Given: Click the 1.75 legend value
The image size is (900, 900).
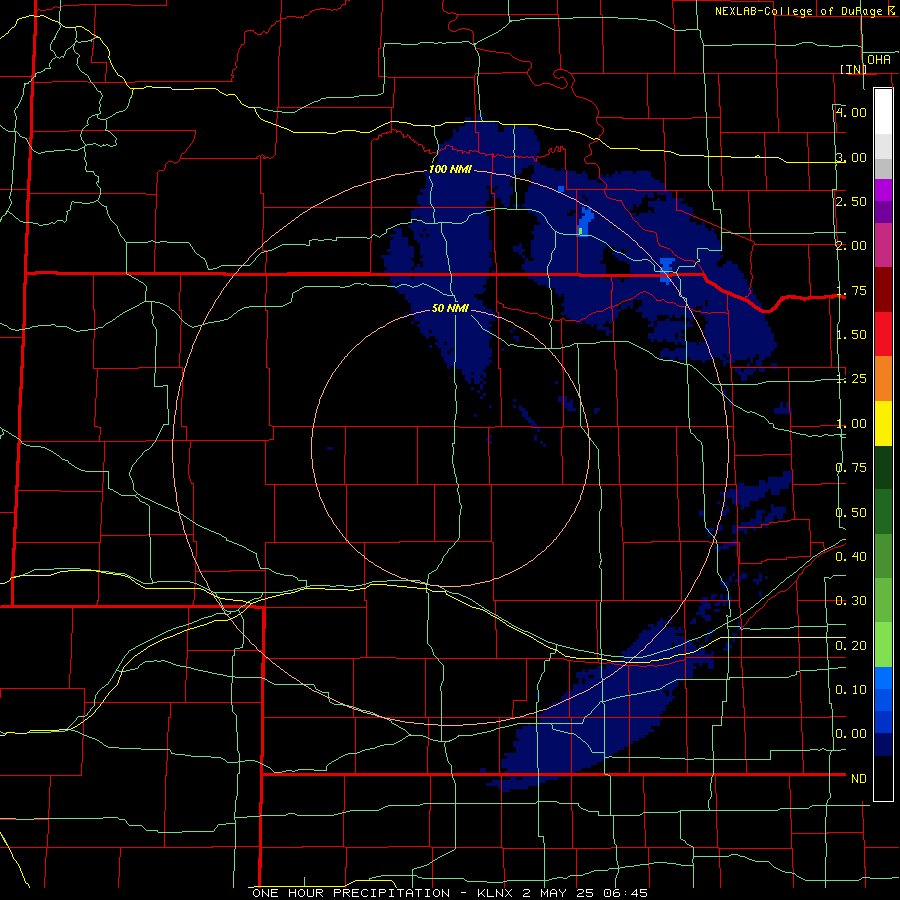Looking at the screenshot, I should (851, 290).
